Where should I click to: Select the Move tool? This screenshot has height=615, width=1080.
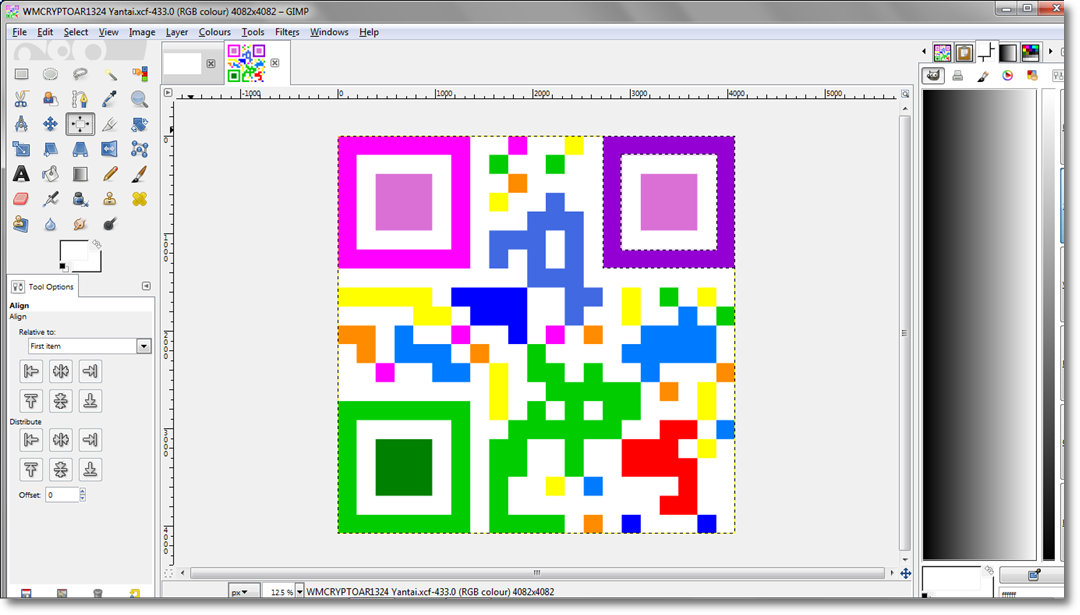50,124
